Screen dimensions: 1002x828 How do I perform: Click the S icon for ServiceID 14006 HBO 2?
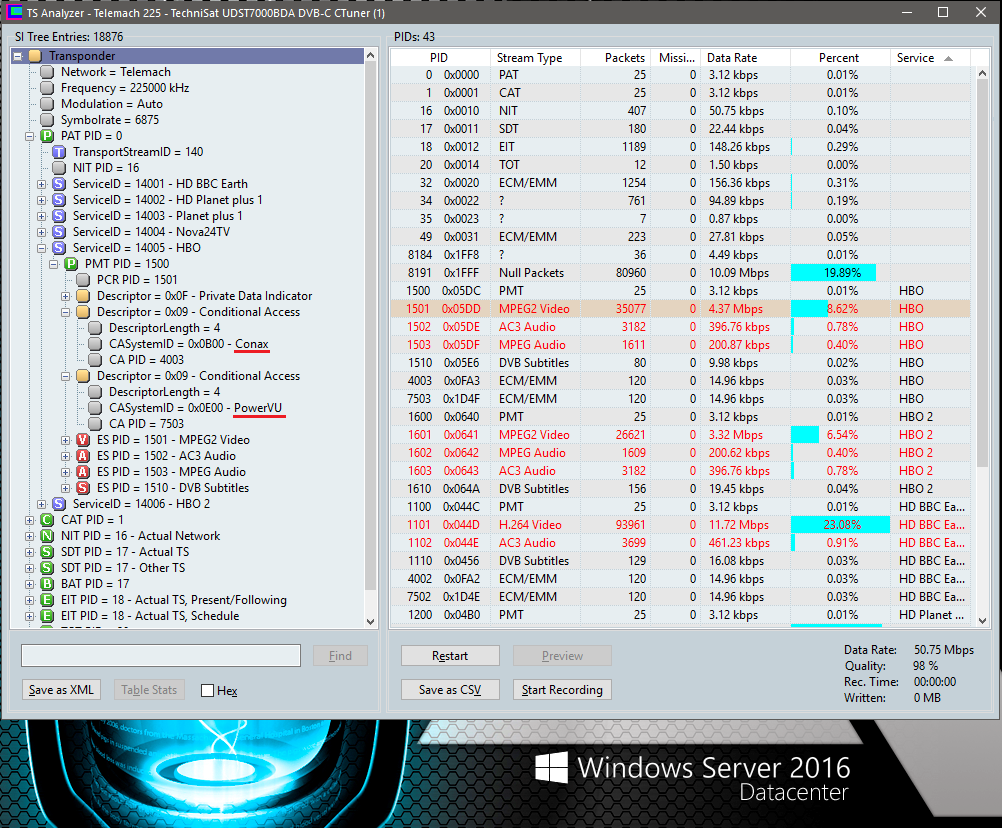pyautogui.click(x=59, y=503)
